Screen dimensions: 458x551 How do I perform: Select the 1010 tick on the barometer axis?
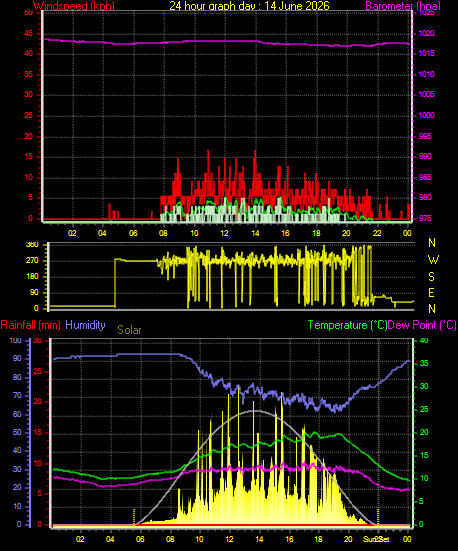[426, 74]
